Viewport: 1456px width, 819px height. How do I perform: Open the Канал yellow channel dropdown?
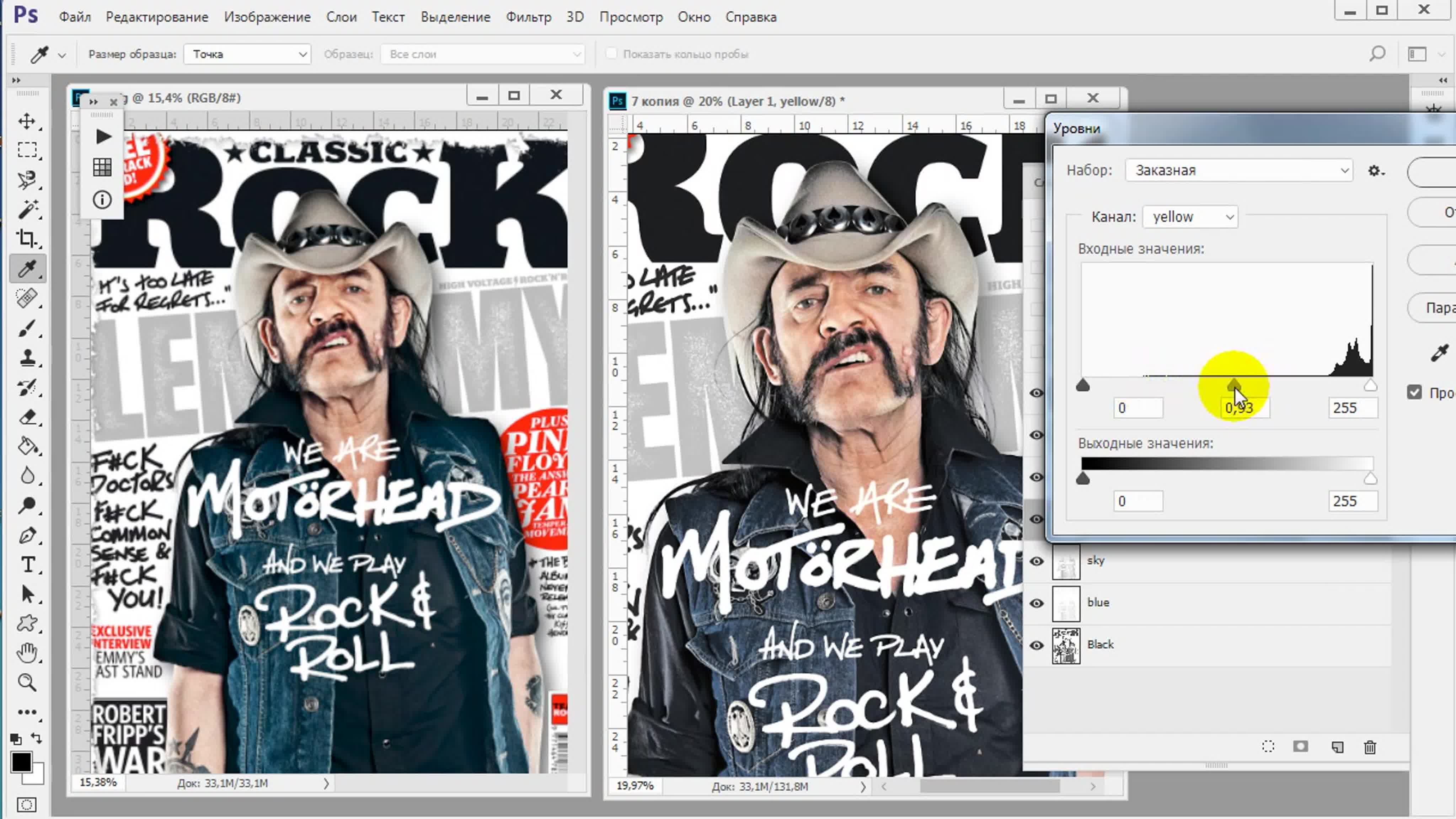click(1190, 217)
